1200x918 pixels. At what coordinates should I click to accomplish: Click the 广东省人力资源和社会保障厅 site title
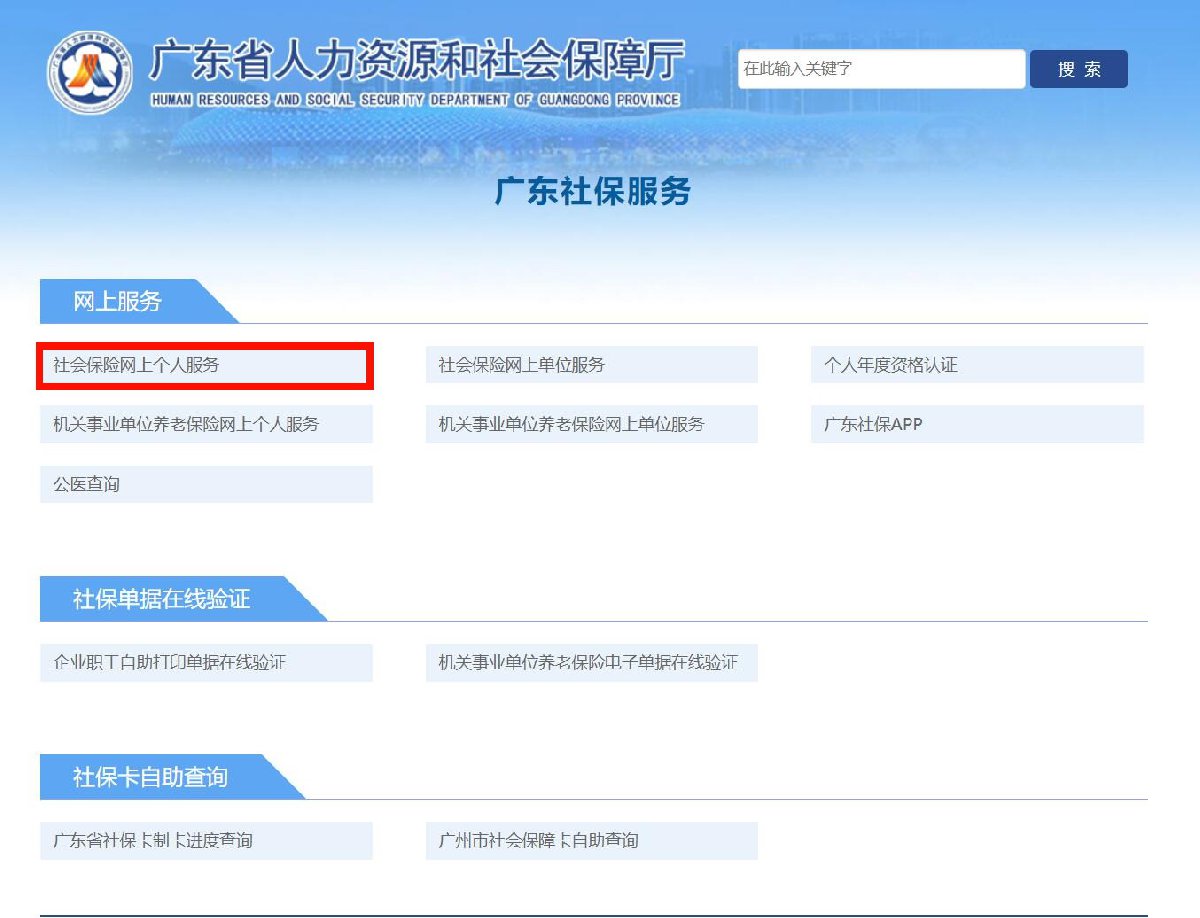pyautogui.click(x=416, y=63)
